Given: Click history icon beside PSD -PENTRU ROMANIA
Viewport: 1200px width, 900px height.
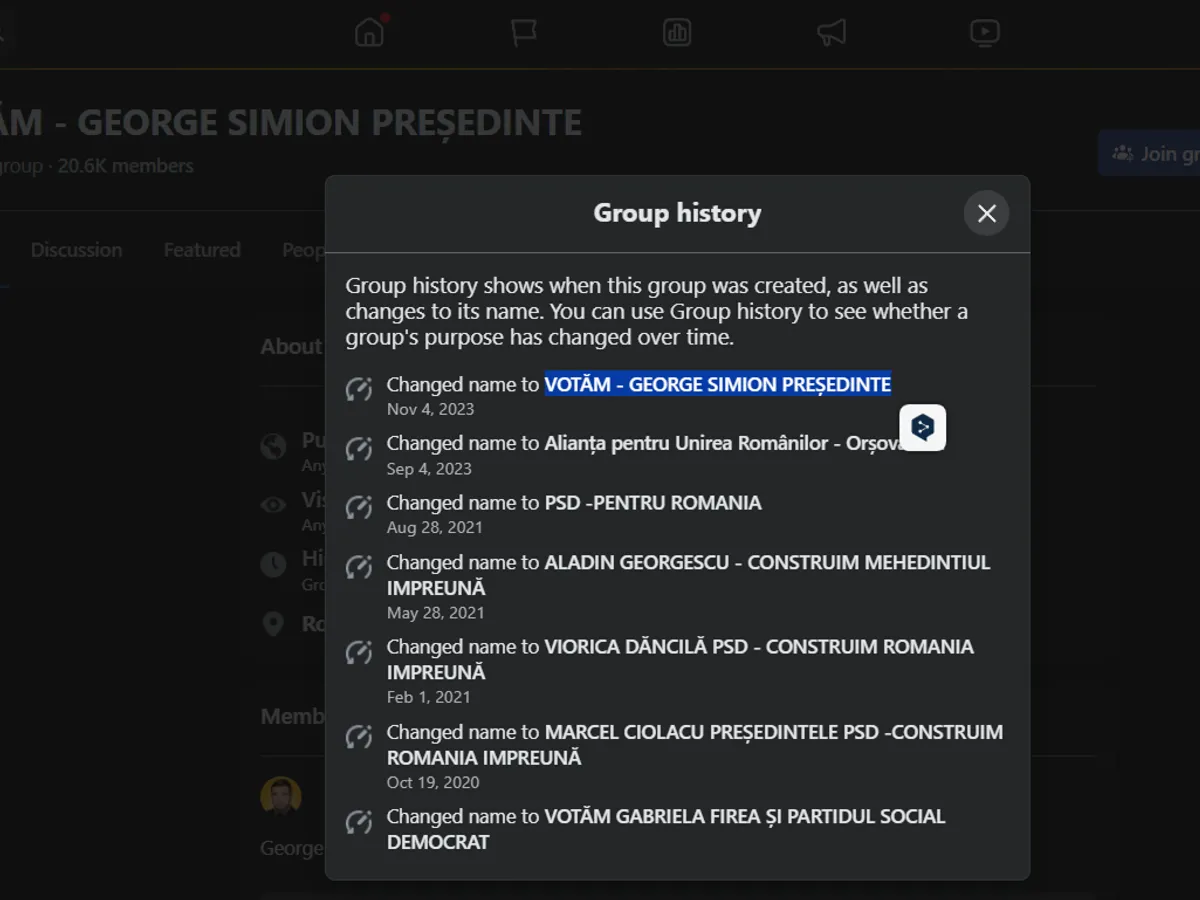Looking at the screenshot, I should pos(359,508).
